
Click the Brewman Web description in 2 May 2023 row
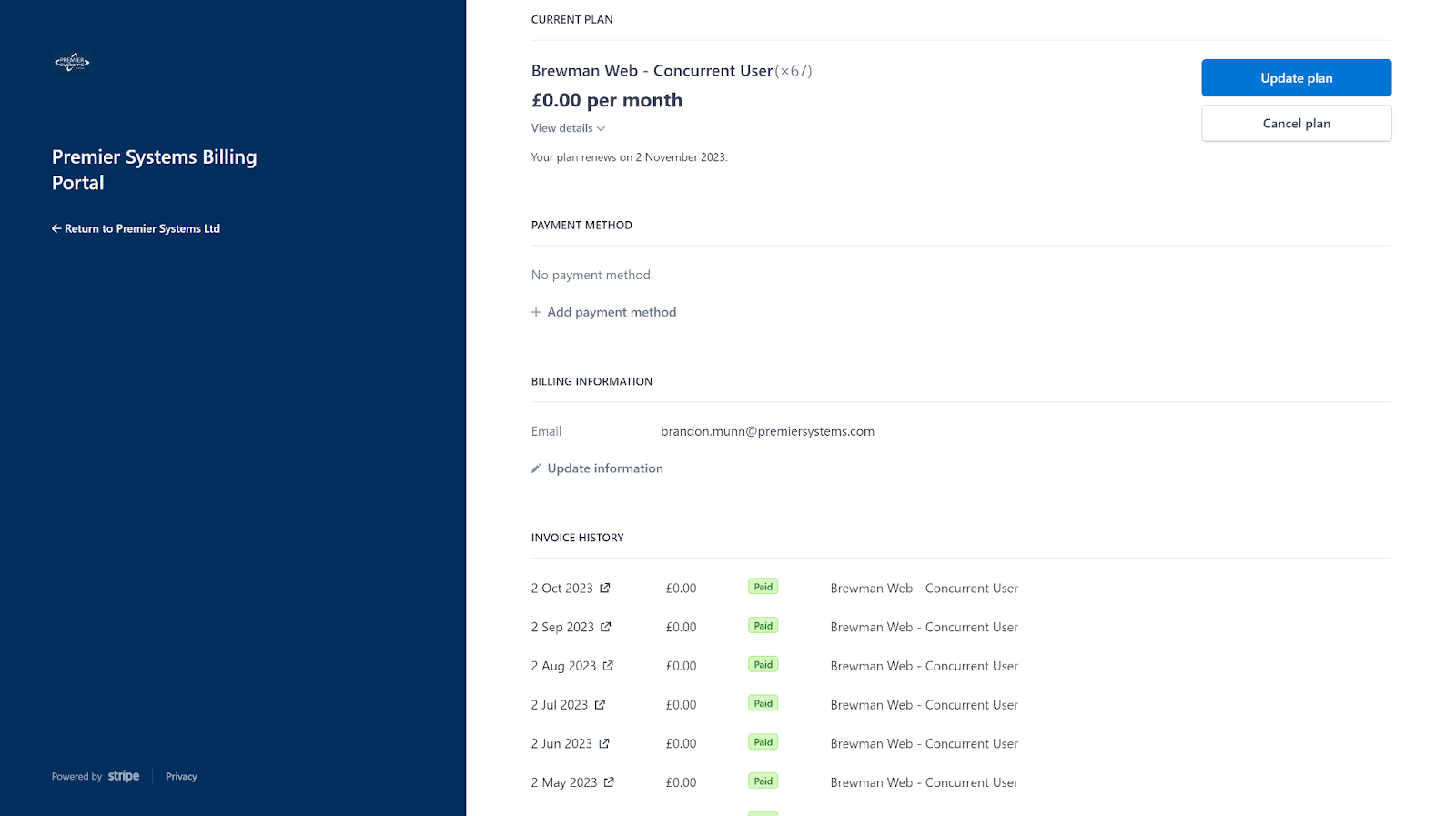925,782
